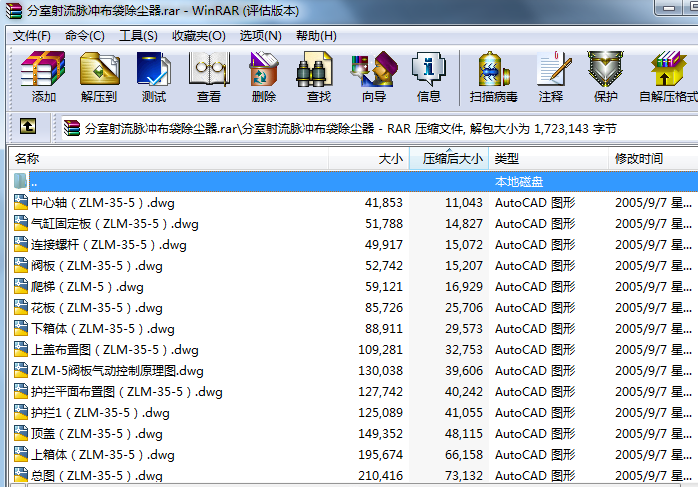This screenshot has width=698, height=487.
Task: Click the archive icon in the address bar
Action: pos(72,129)
